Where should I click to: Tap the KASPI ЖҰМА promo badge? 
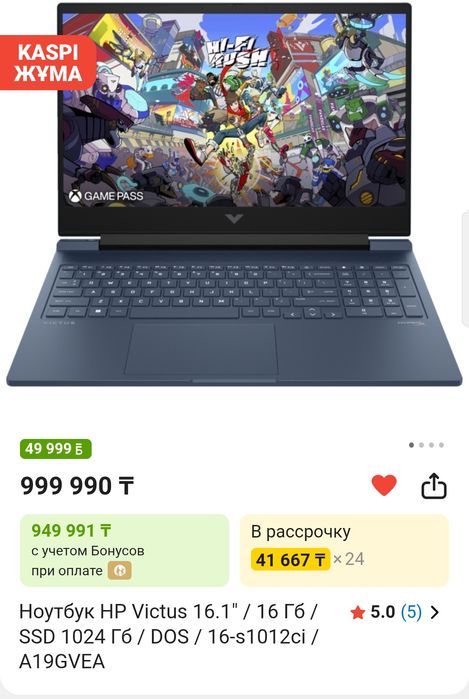(x=48, y=63)
